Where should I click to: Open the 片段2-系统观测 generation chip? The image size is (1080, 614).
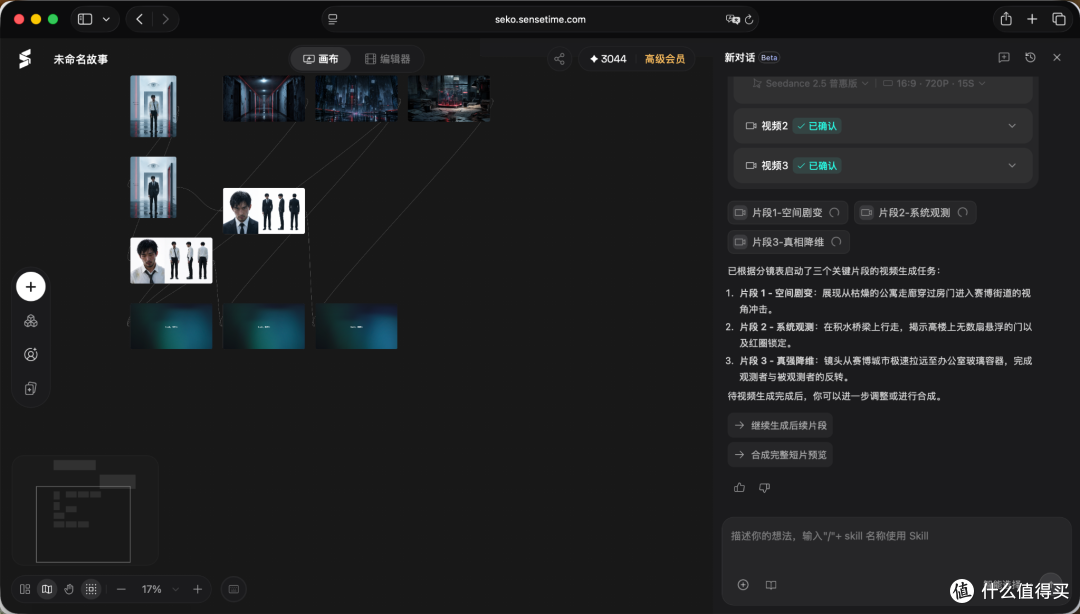coord(915,213)
